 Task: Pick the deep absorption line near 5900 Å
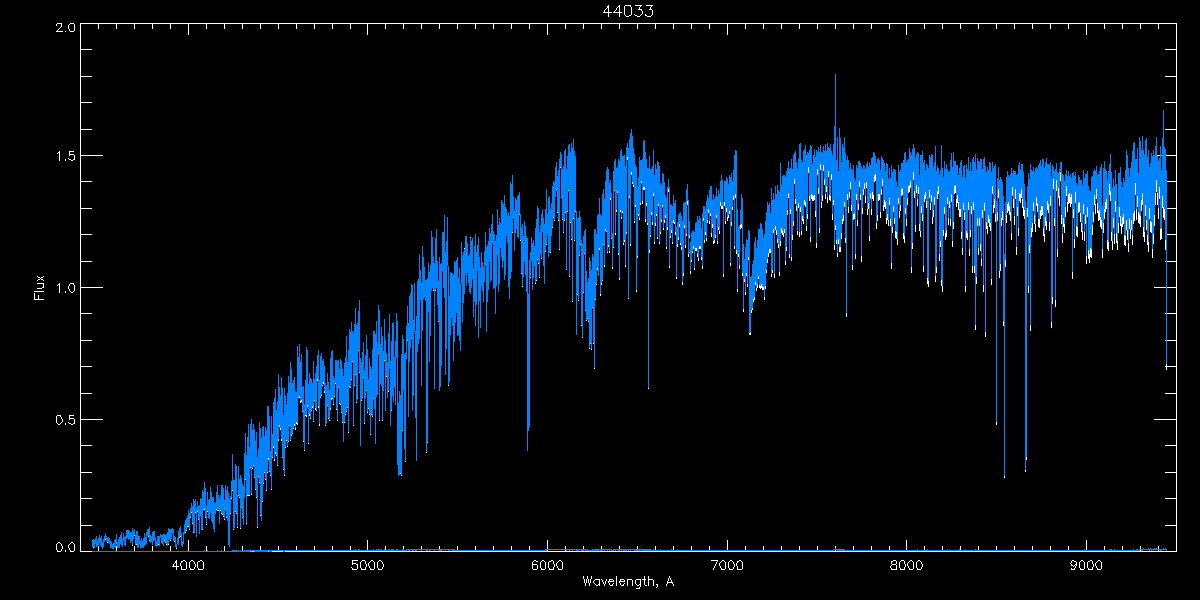(528, 448)
